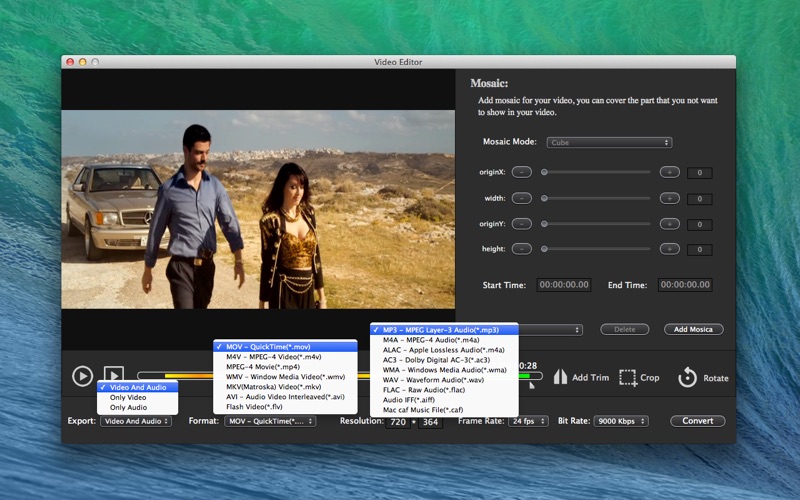Click the Delete button
This screenshot has height=500, width=800.
[x=624, y=330]
